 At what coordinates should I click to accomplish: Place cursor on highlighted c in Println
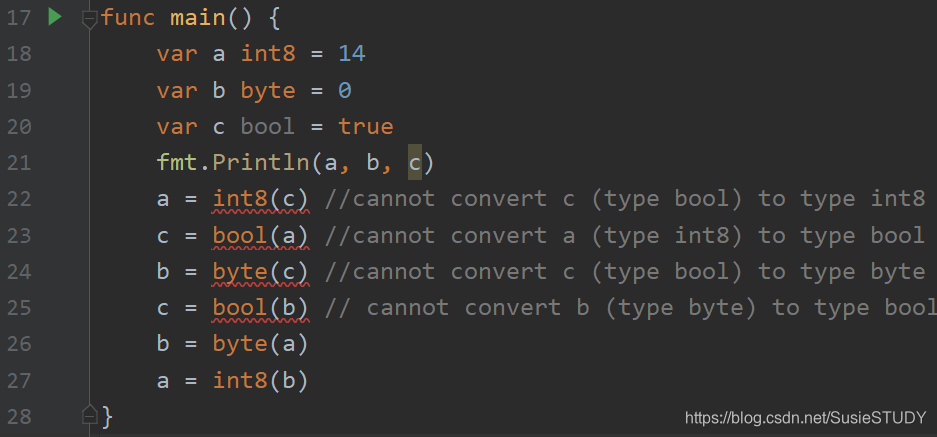[x=415, y=163]
